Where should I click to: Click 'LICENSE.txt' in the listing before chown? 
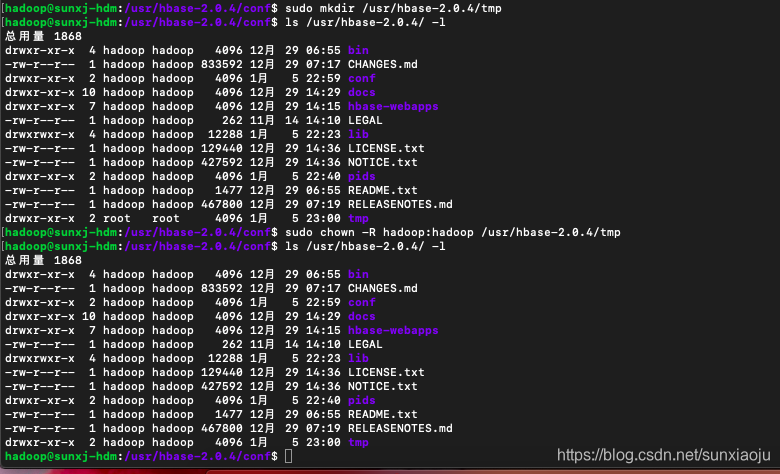[386, 148]
